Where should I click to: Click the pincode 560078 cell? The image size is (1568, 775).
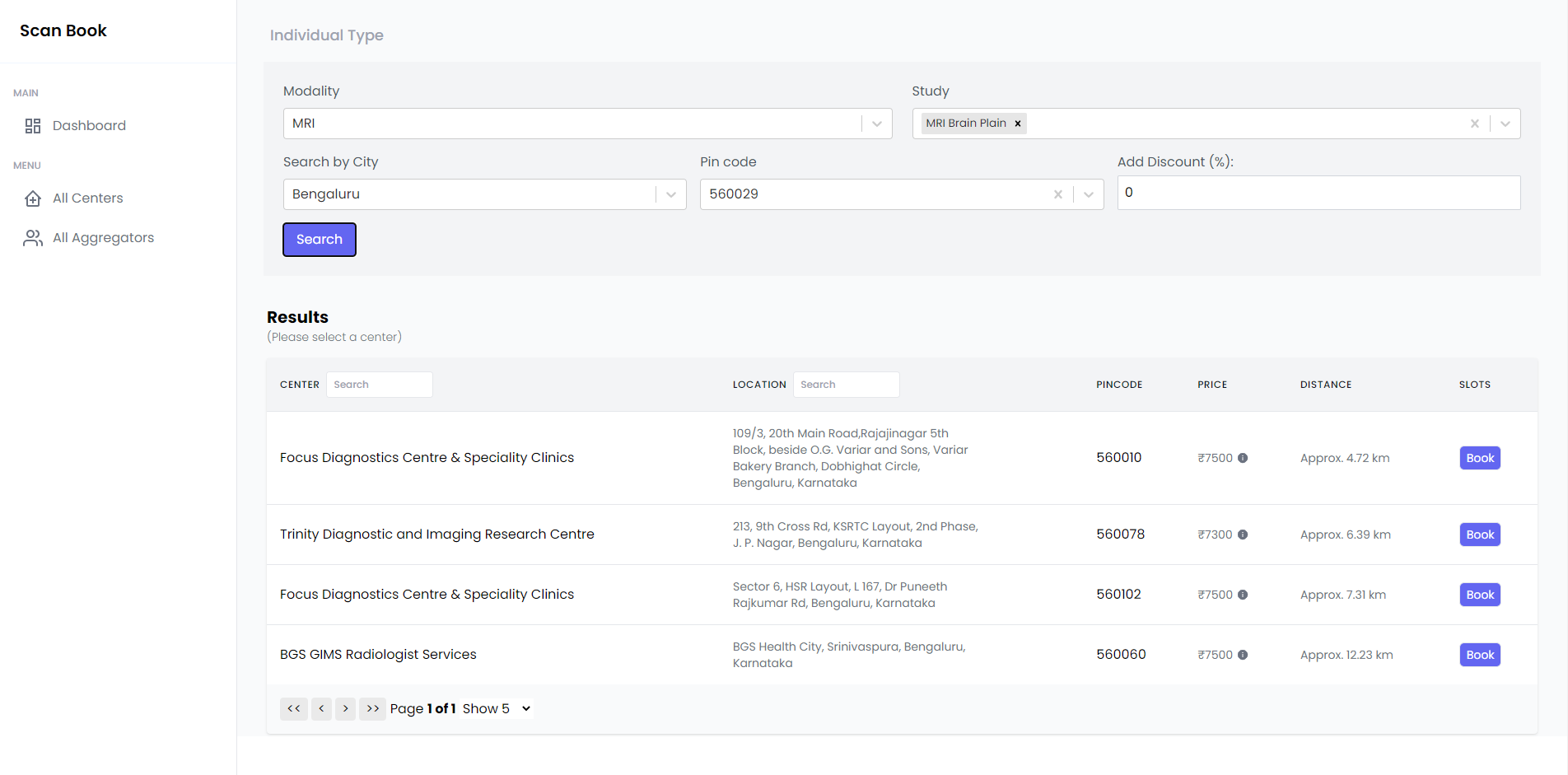[x=1121, y=535]
